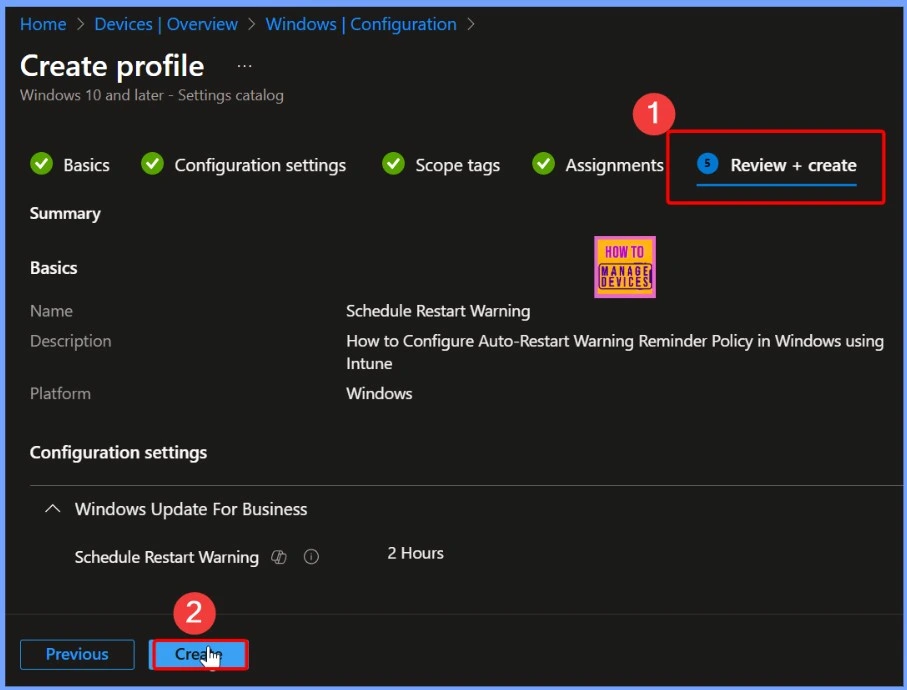This screenshot has height=690, width=907.
Task: Click the profile name Schedule Restart Warning value
Action: (437, 311)
